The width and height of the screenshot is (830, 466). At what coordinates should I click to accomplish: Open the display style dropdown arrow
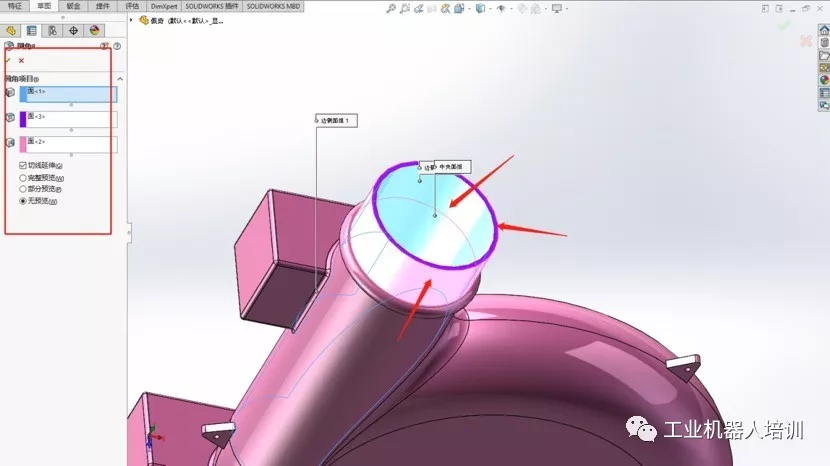490,8
